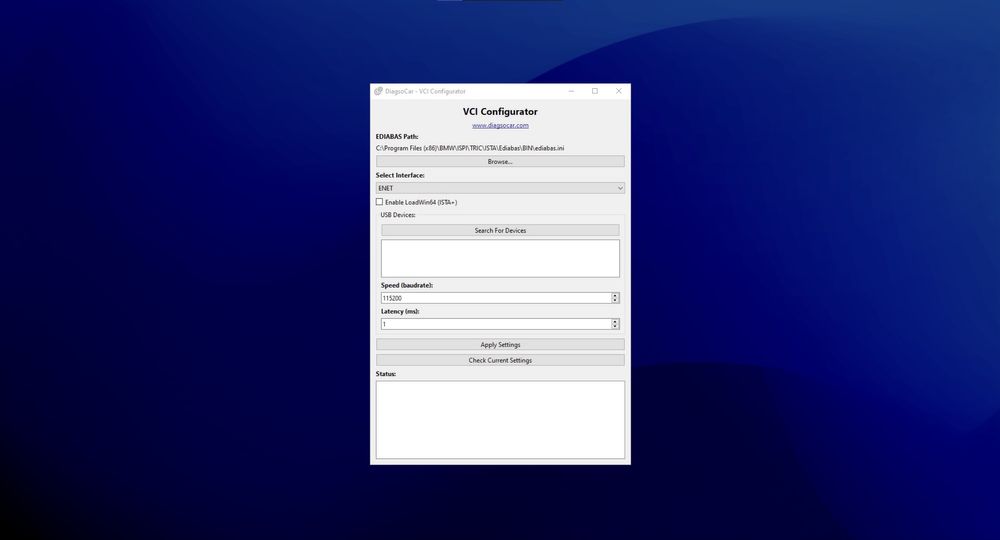Click the Speed (baudrate) label
Viewport: 1000px width, 540px height.
click(x=407, y=285)
